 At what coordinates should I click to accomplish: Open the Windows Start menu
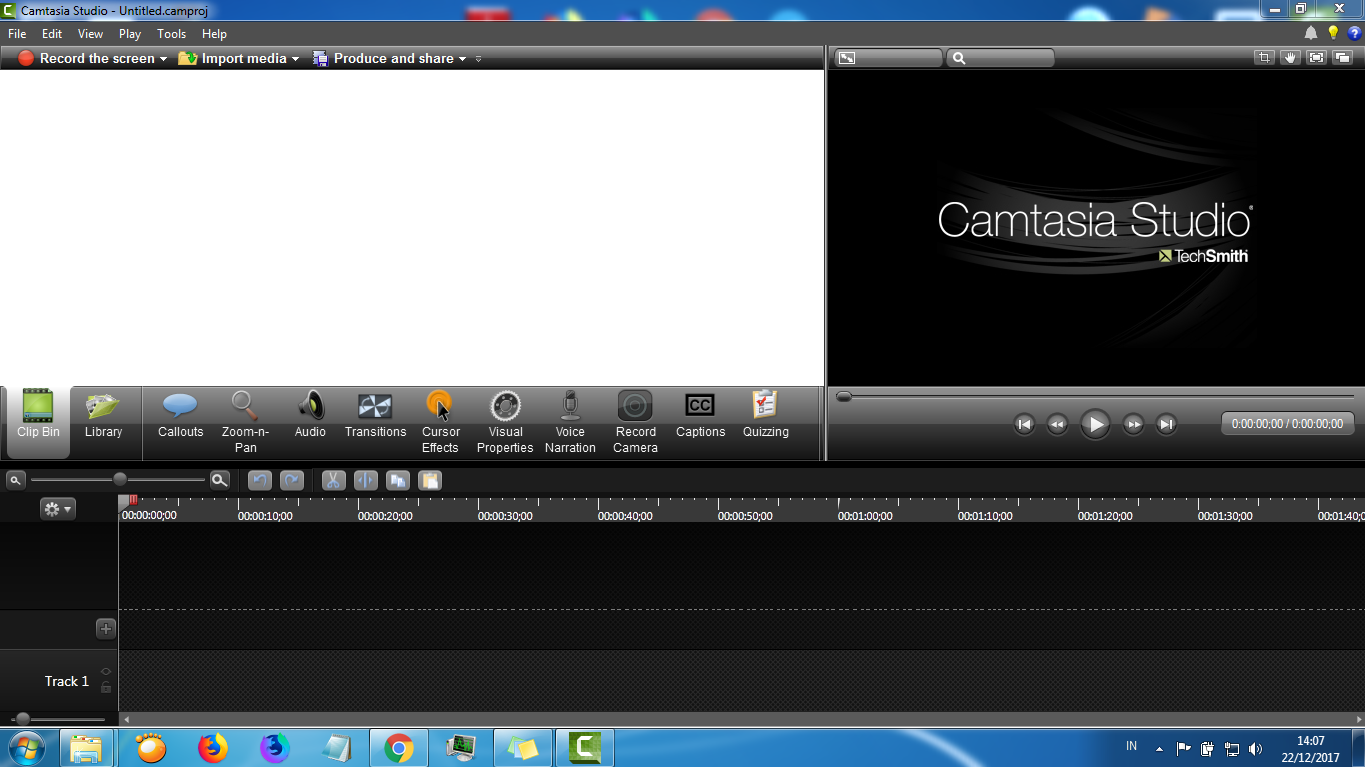point(26,748)
